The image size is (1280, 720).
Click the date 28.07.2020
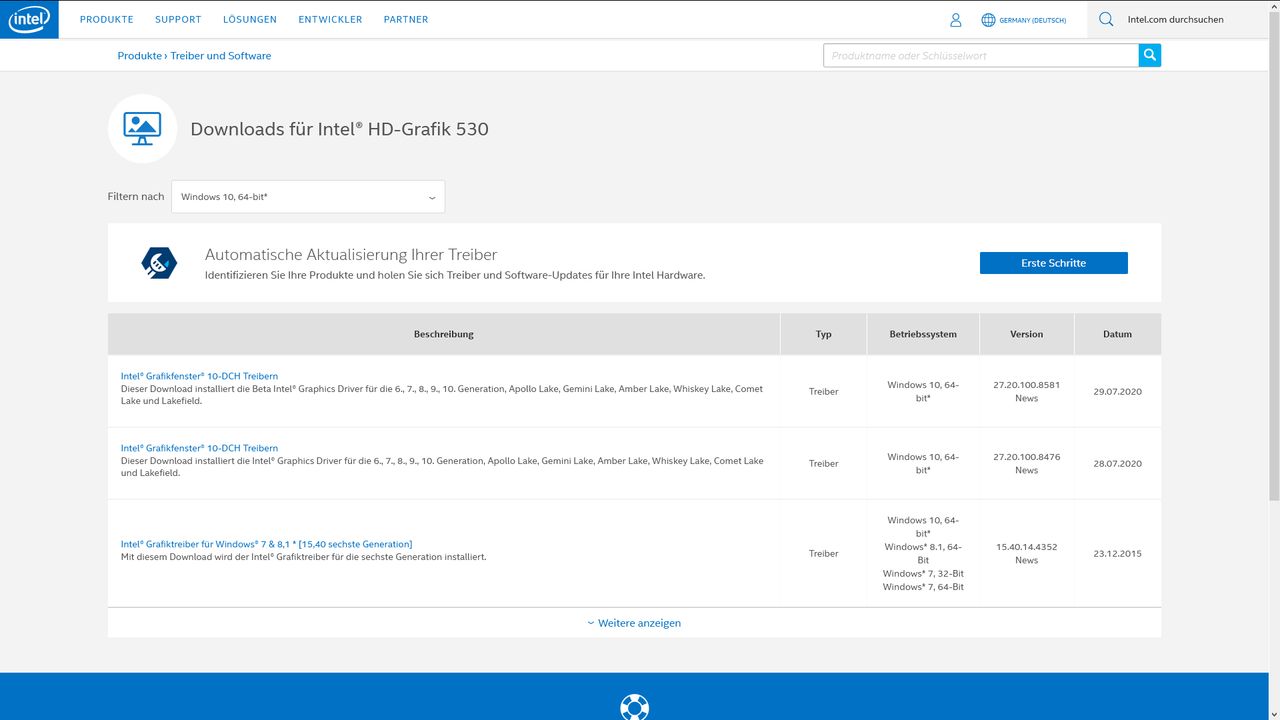pyautogui.click(x=1118, y=464)
